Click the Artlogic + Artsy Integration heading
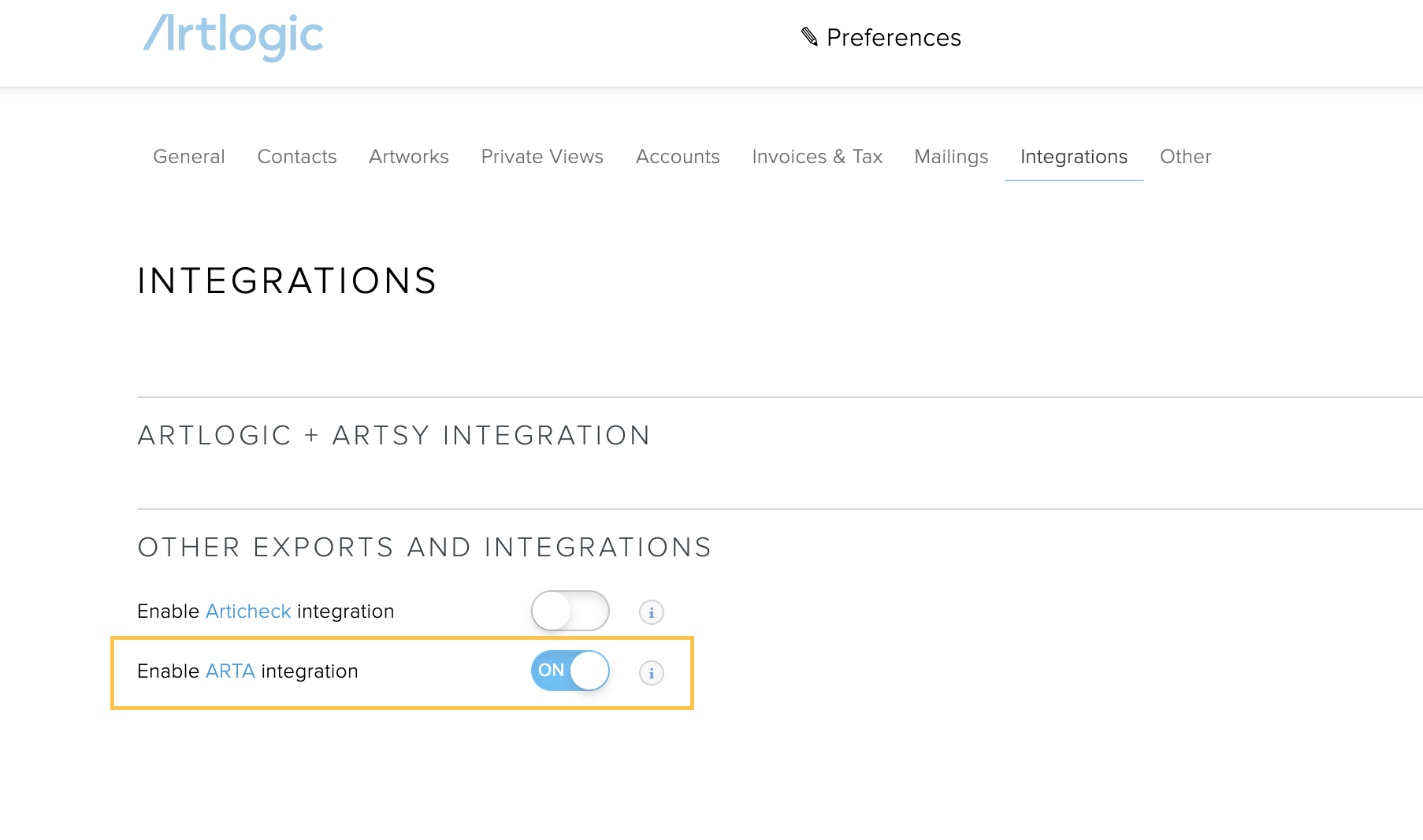Image resolution: width=1423 pixels, height=840 pixels. 394,436
